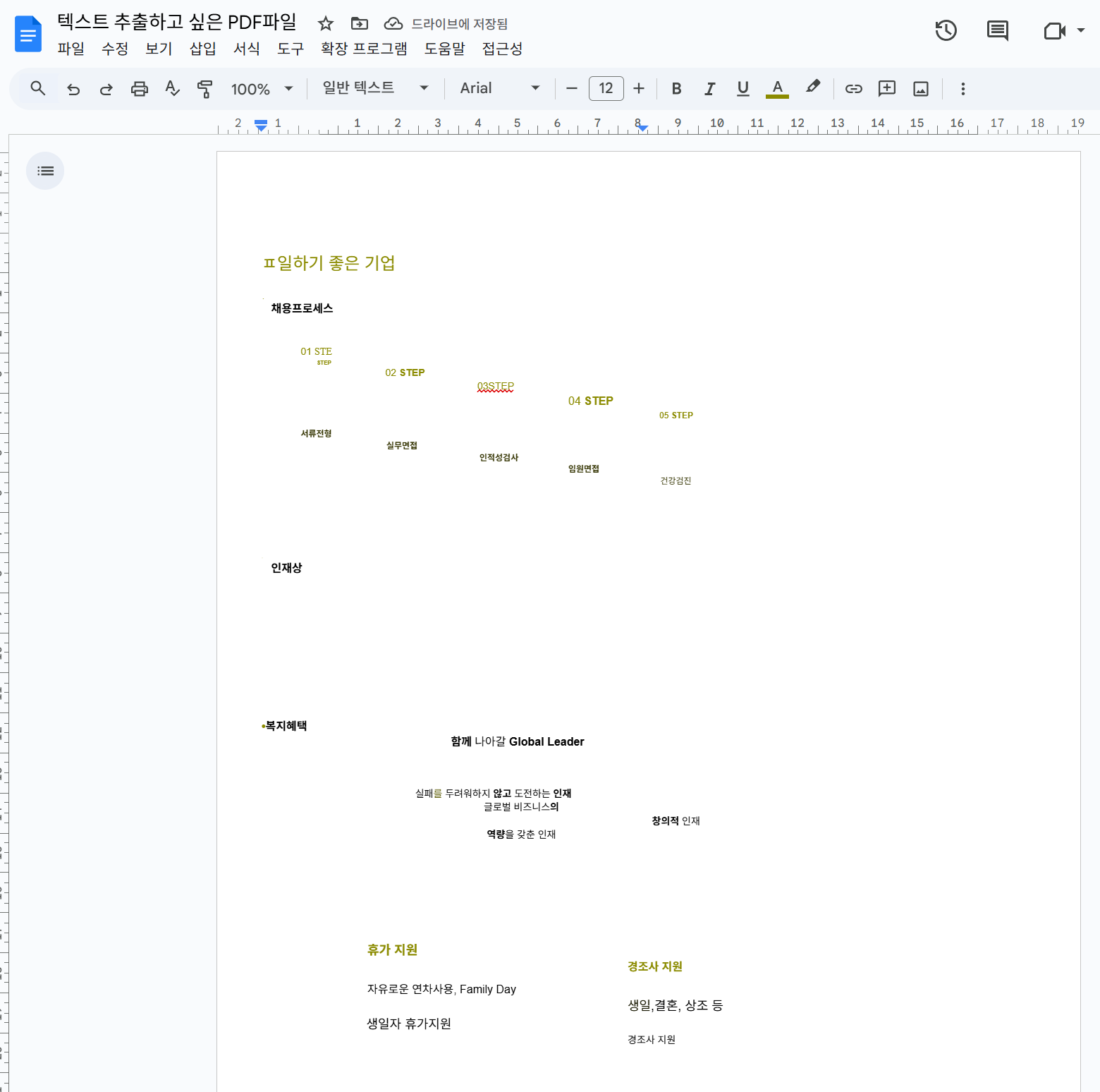Click the 창의적 인재 text
1100x1092 pixels.
[x=676, y=821]
